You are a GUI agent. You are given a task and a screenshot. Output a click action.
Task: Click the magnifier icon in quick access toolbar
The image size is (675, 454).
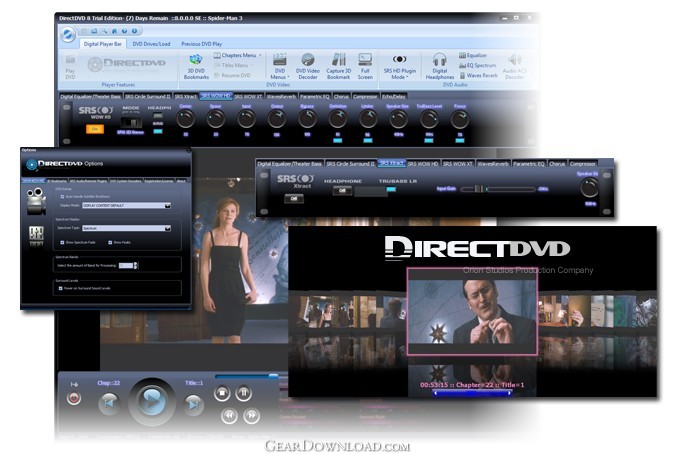pos(104,31)
